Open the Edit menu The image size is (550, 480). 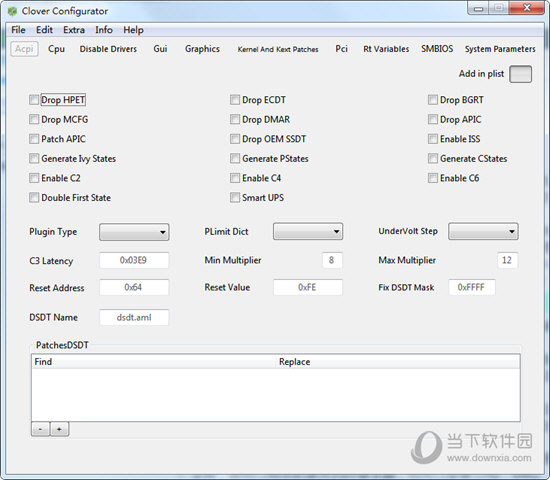44,30
